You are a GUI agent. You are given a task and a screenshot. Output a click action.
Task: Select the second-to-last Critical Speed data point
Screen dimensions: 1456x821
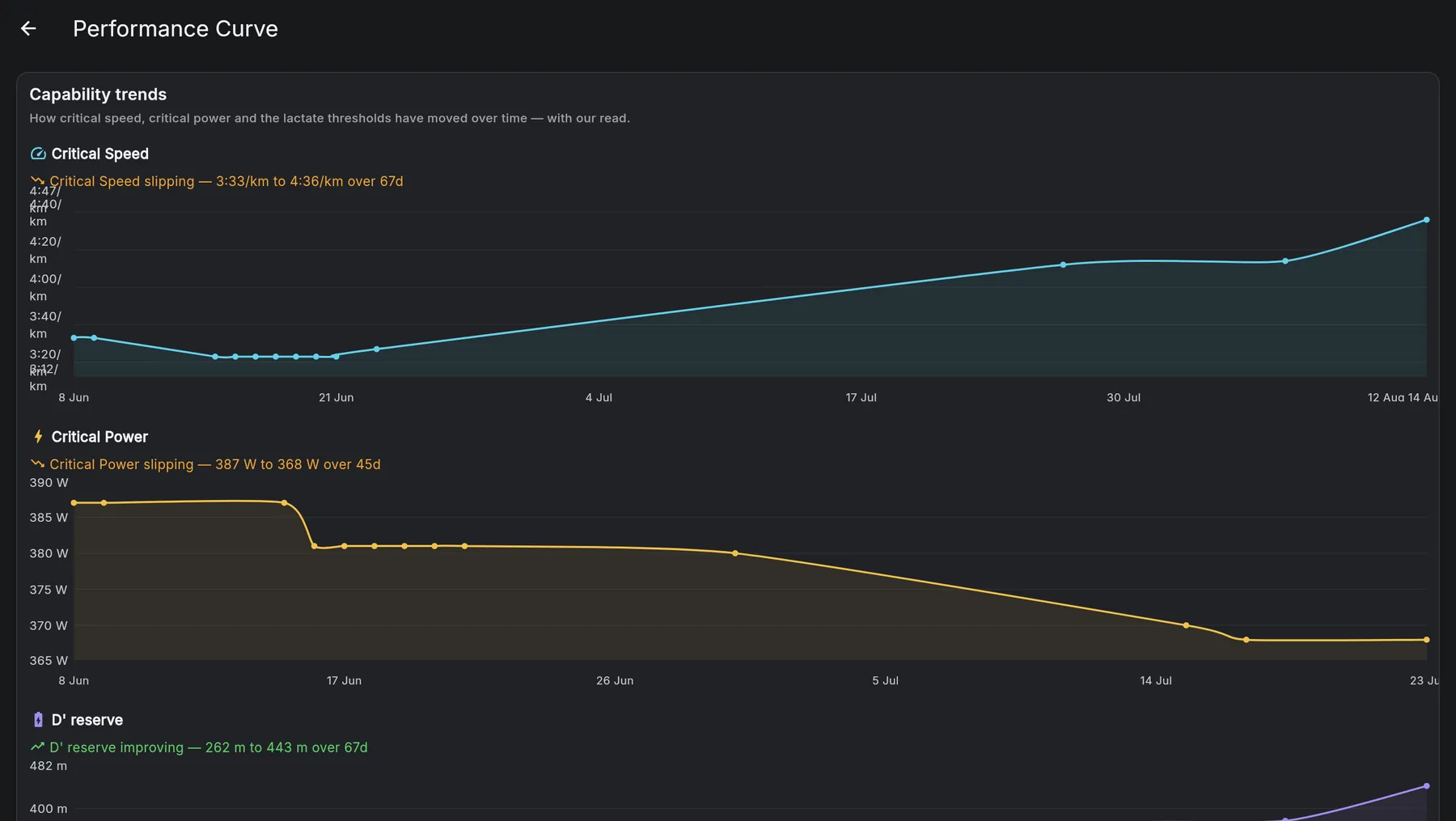[x=1285, y=261]
